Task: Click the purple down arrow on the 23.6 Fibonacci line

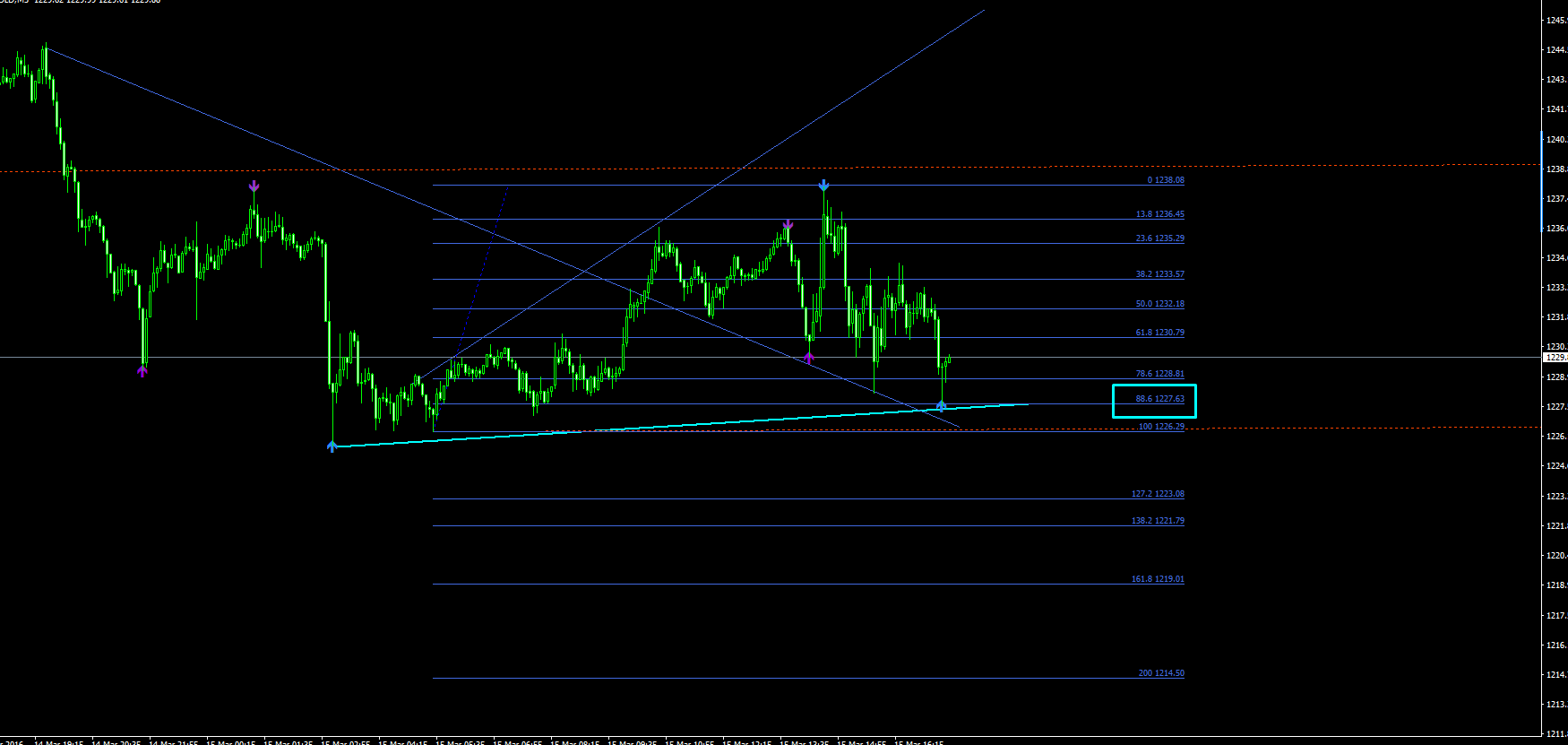Action: point(788,224)
